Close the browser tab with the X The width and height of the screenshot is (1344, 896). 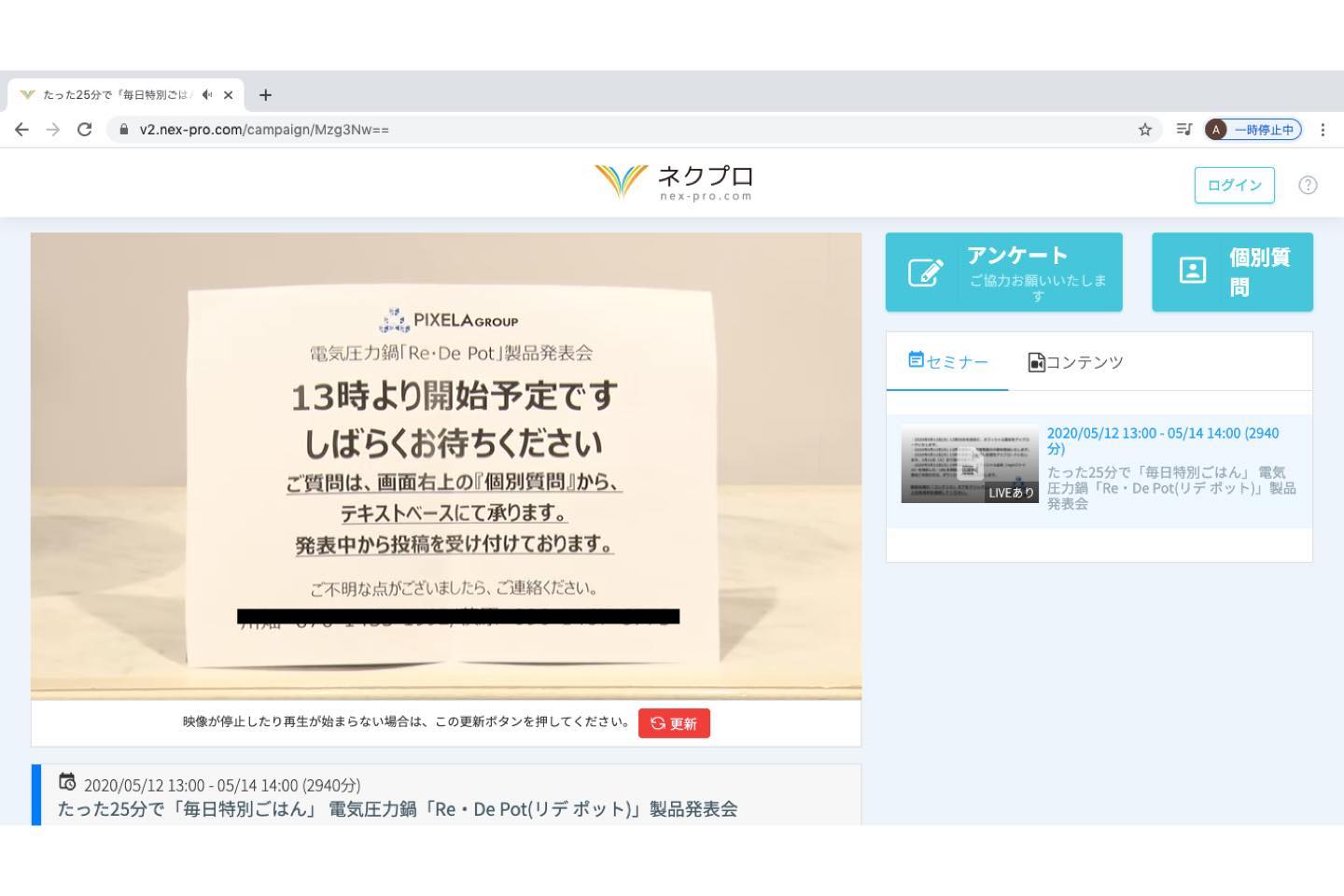(229, 94)
